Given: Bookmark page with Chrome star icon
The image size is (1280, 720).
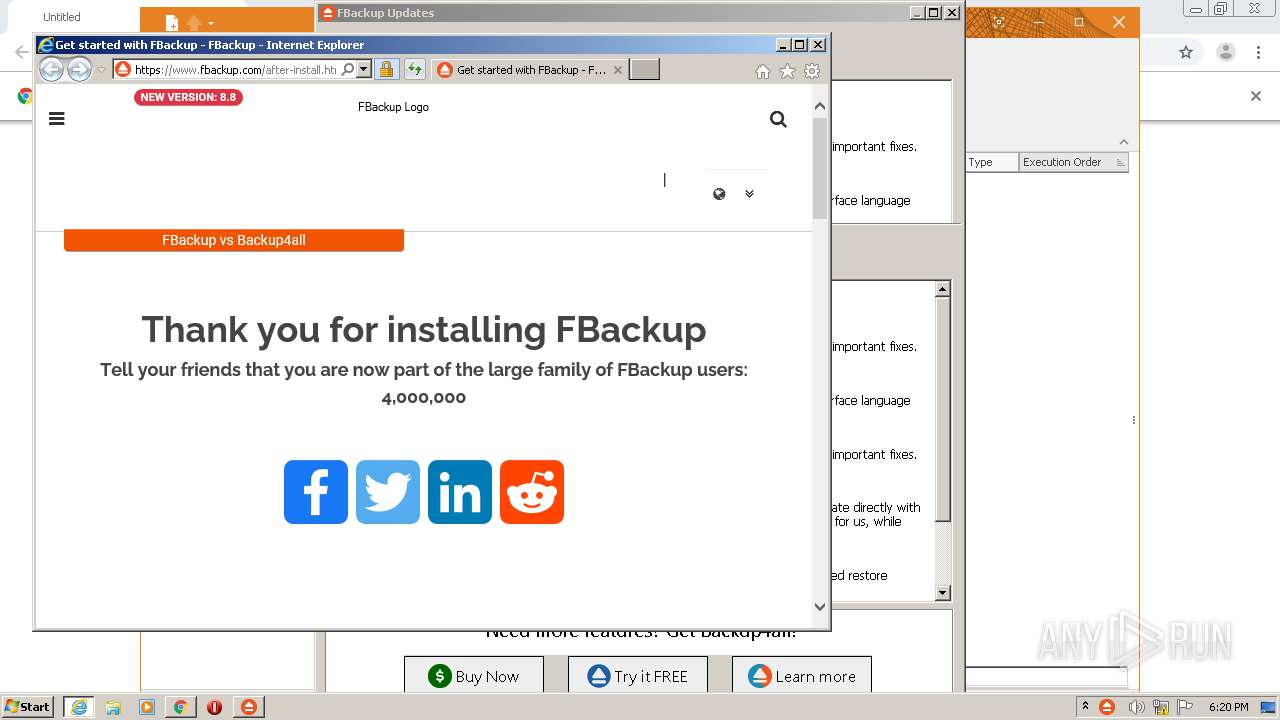Looking at the screenshot, I should (x=1186, y=52).
